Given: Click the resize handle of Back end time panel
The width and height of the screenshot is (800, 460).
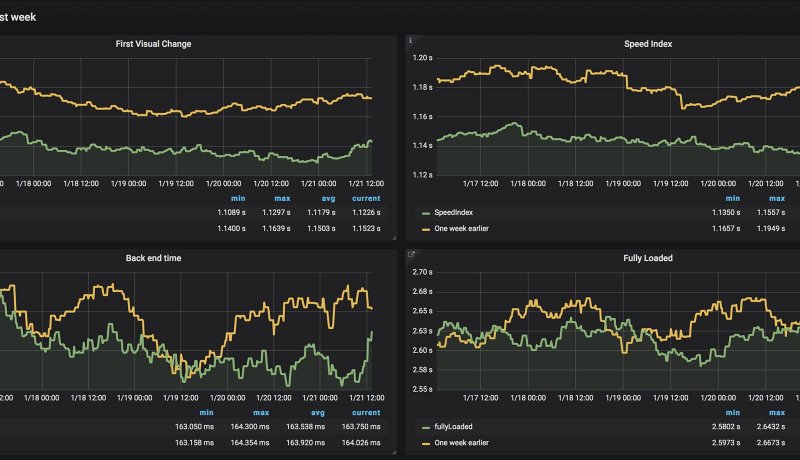Looking at the screenshot, I should point(394,452).
